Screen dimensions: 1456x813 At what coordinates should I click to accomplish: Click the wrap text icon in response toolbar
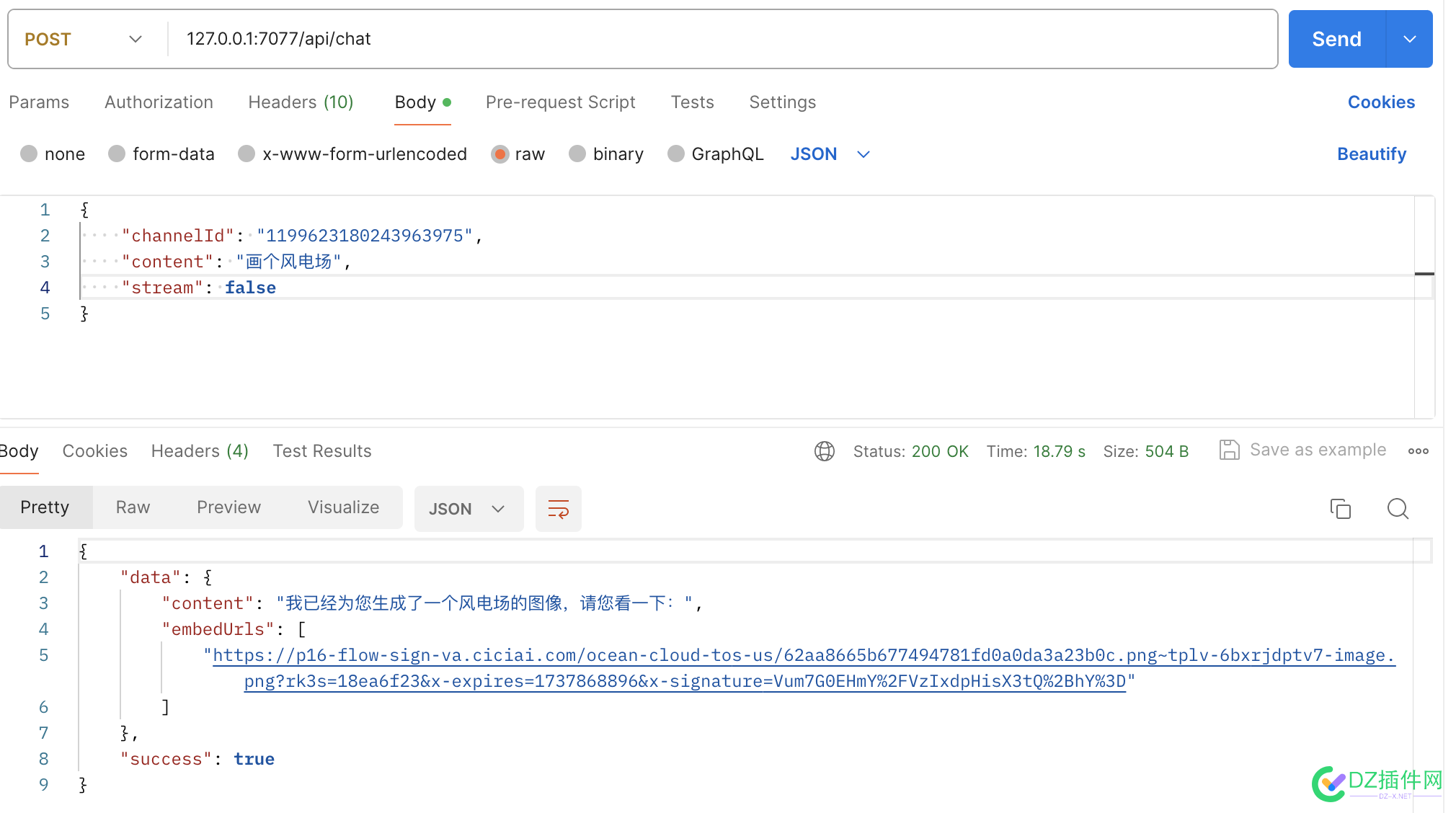pos(558,508)
